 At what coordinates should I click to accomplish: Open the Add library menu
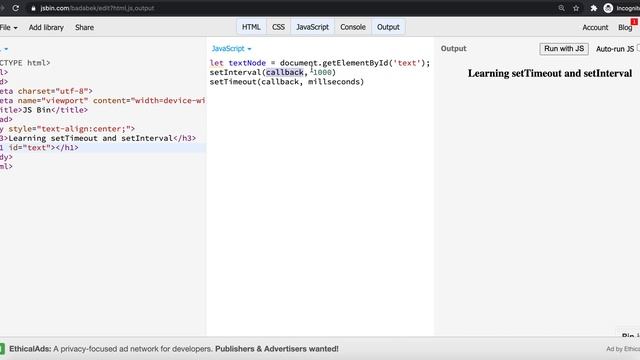(x=46, y=27)
